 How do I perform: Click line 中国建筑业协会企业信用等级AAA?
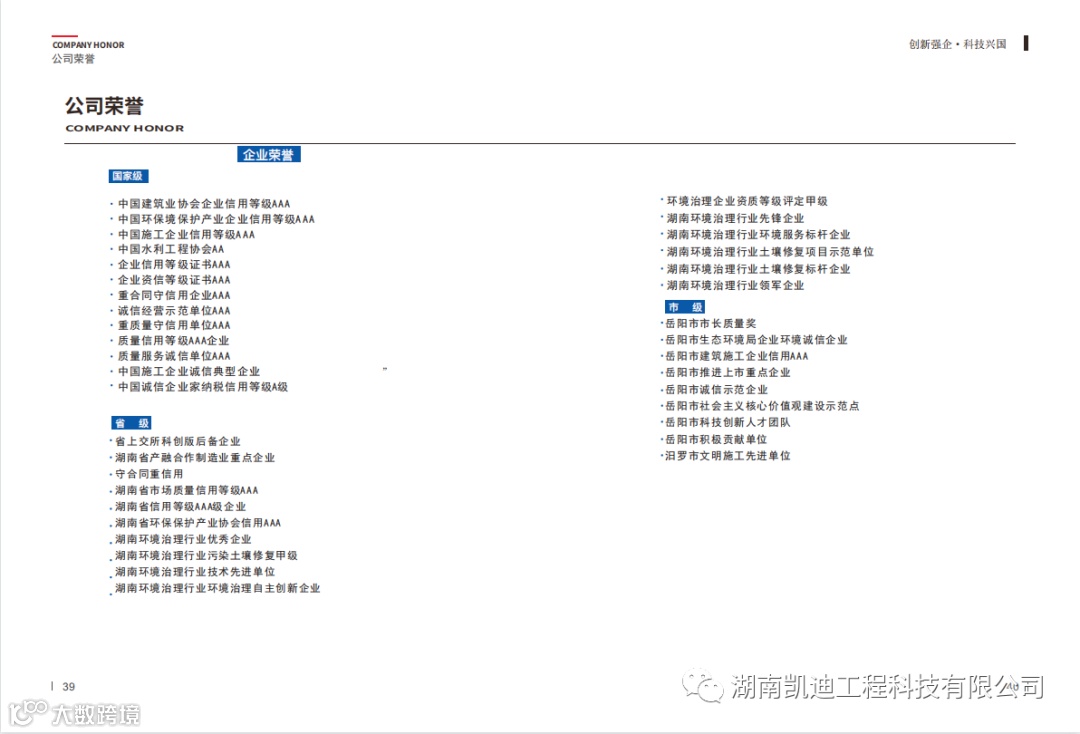coord(204,204)
